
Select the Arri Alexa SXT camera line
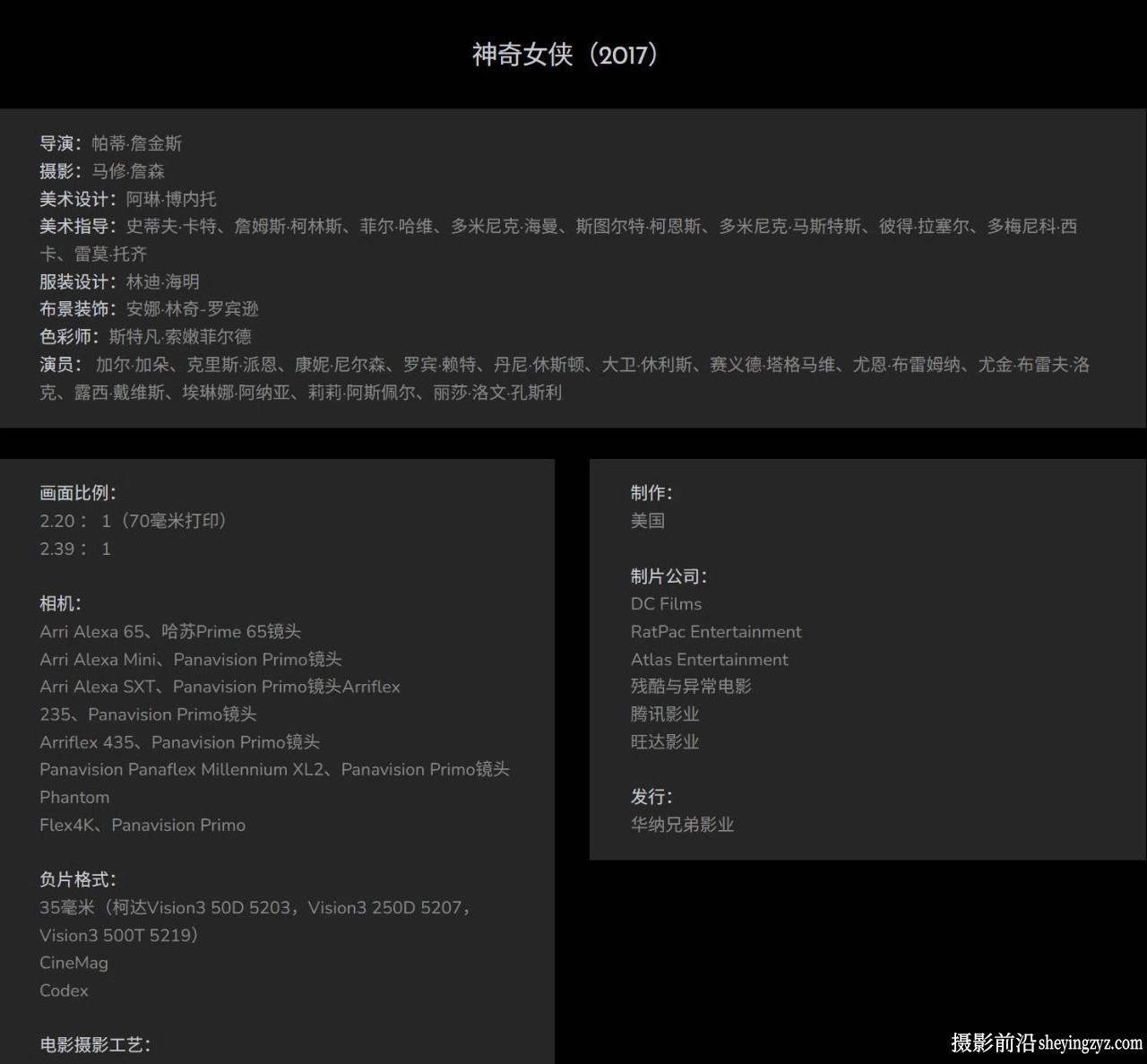(x=220, y=687)
